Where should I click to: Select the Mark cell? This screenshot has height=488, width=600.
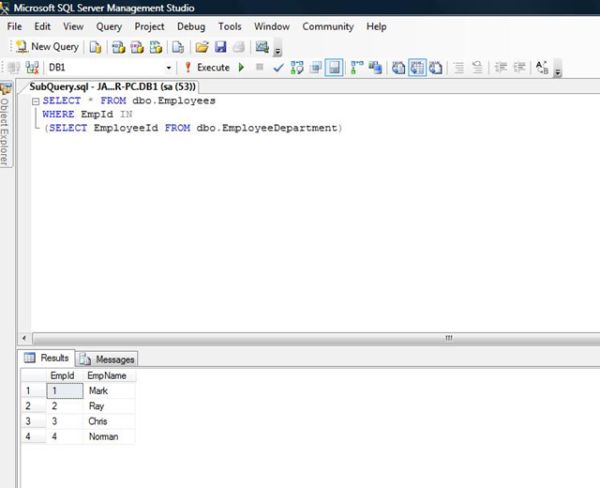tap(109, 391)
